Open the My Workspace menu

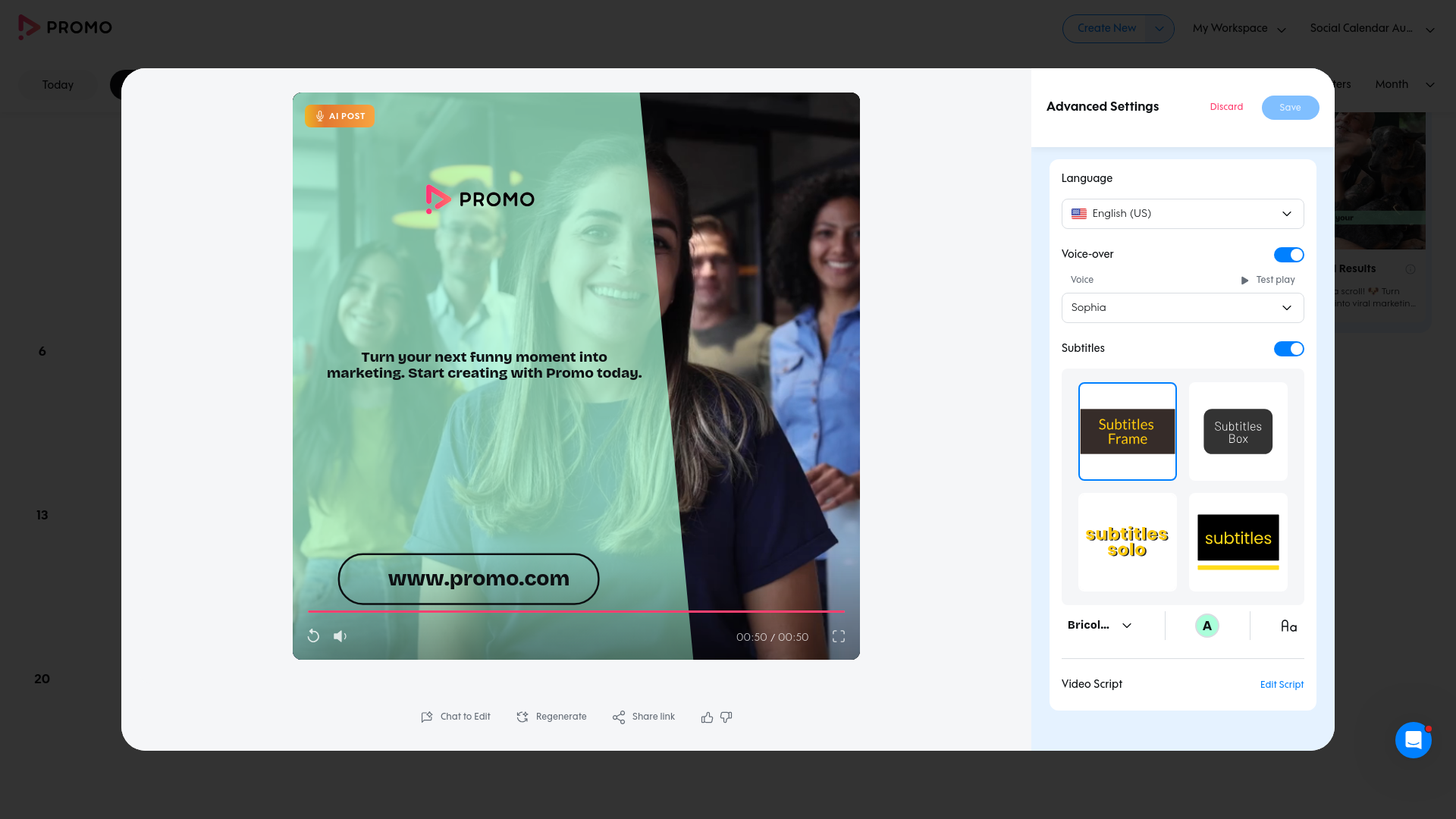click(1238, 28)
